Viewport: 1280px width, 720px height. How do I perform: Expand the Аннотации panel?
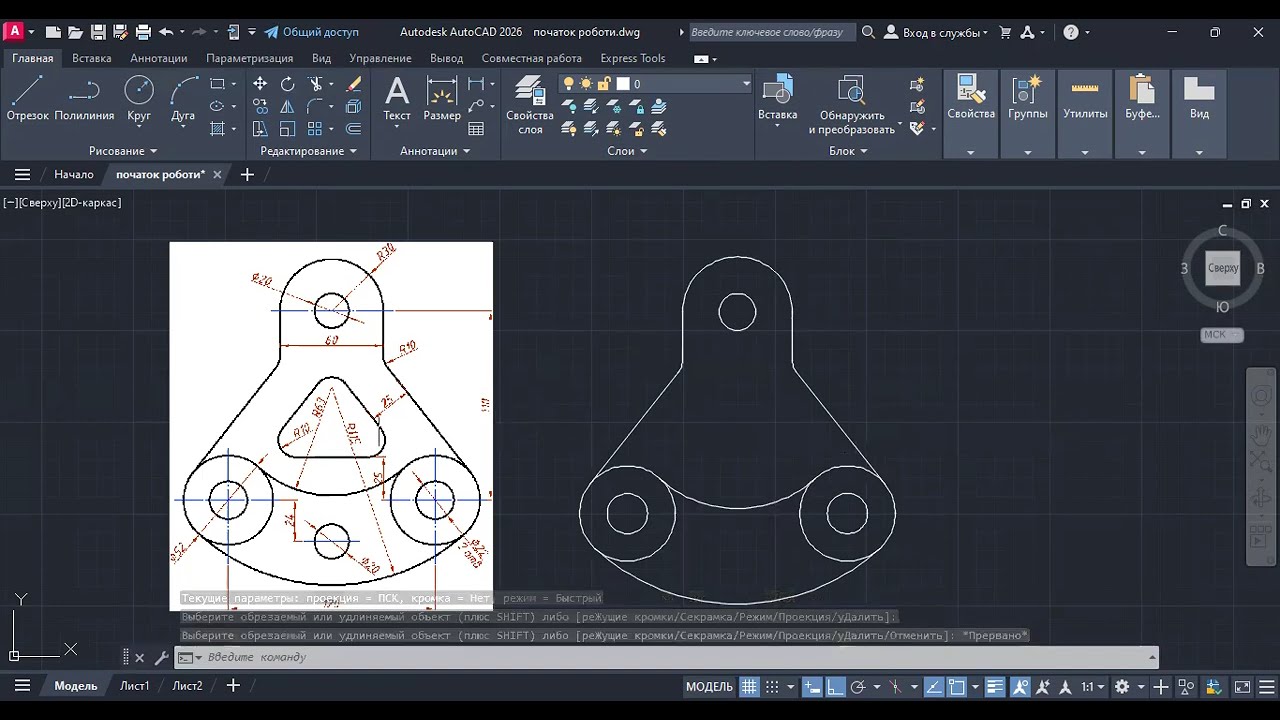point(435,151)
